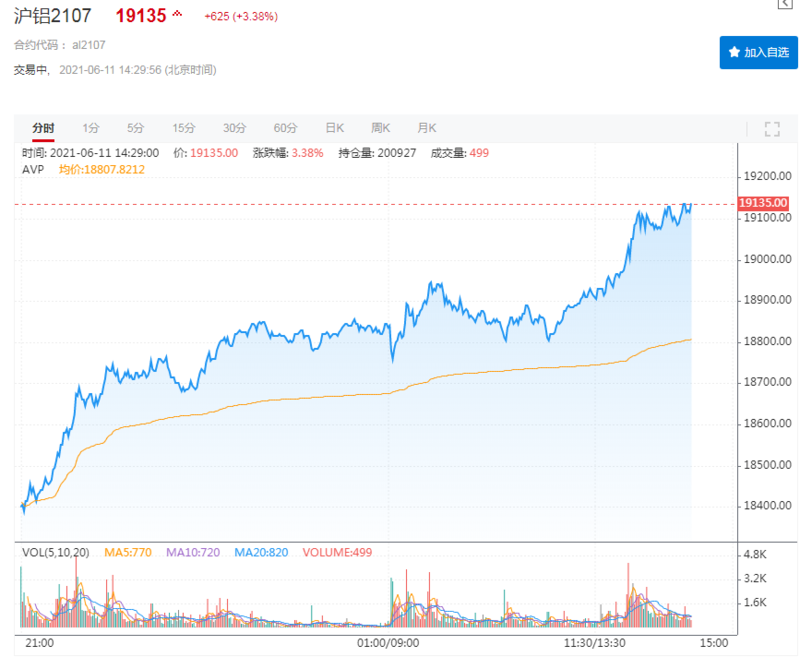
Task: Open the 日K daily candlestick tab
Action: click(335, 128)
